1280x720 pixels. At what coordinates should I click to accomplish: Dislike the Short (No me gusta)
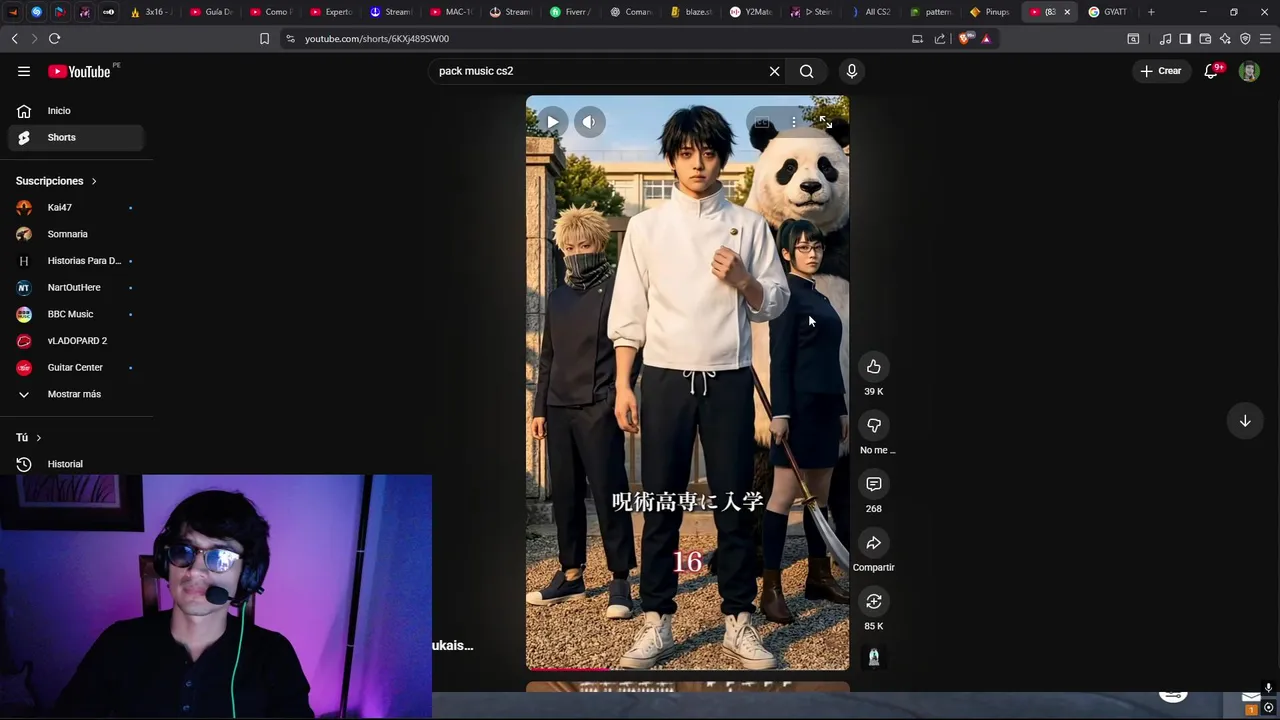[873, 425]
